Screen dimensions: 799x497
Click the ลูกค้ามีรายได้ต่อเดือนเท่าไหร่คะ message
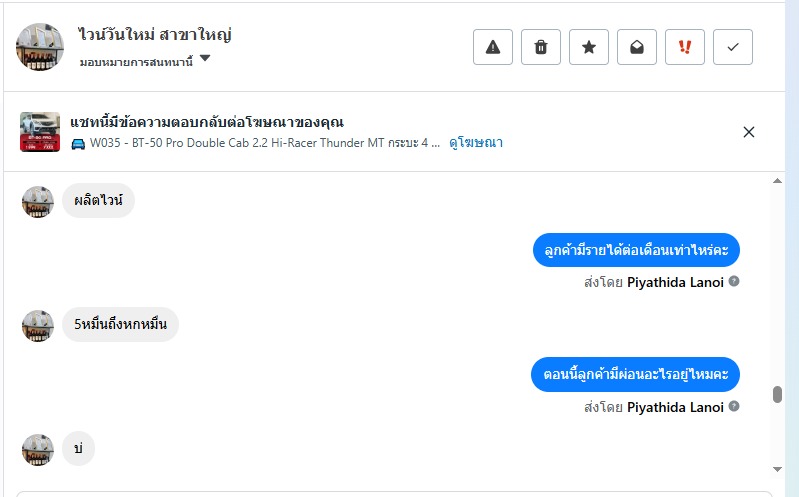[636, 251]
